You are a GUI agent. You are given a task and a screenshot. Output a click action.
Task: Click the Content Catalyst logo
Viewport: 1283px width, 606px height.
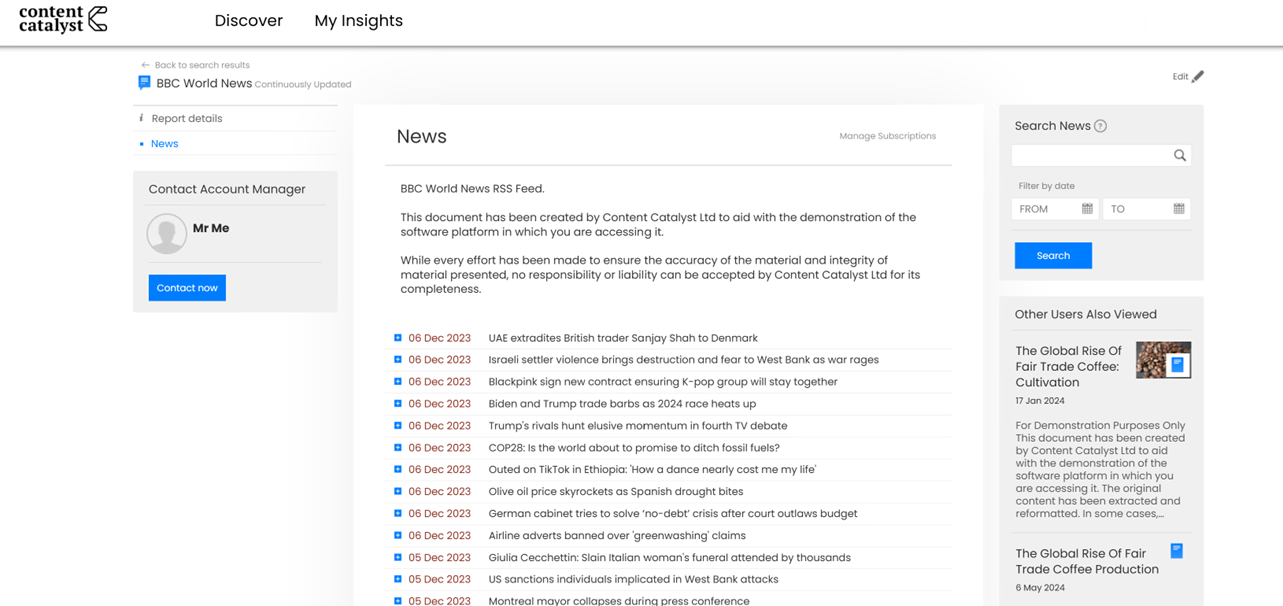(x=63, y=19)
